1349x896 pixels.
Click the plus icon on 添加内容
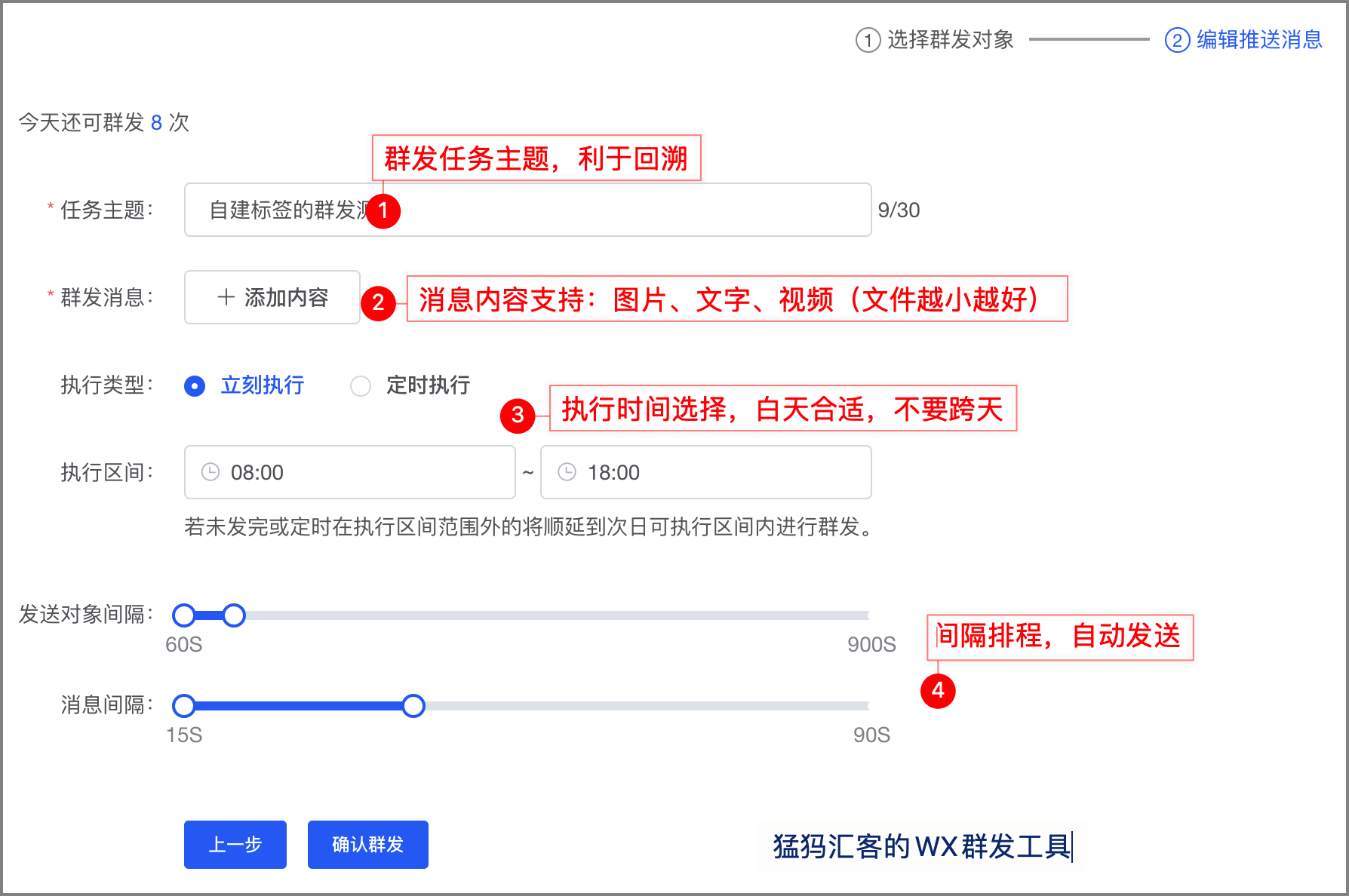pos(226,297)
